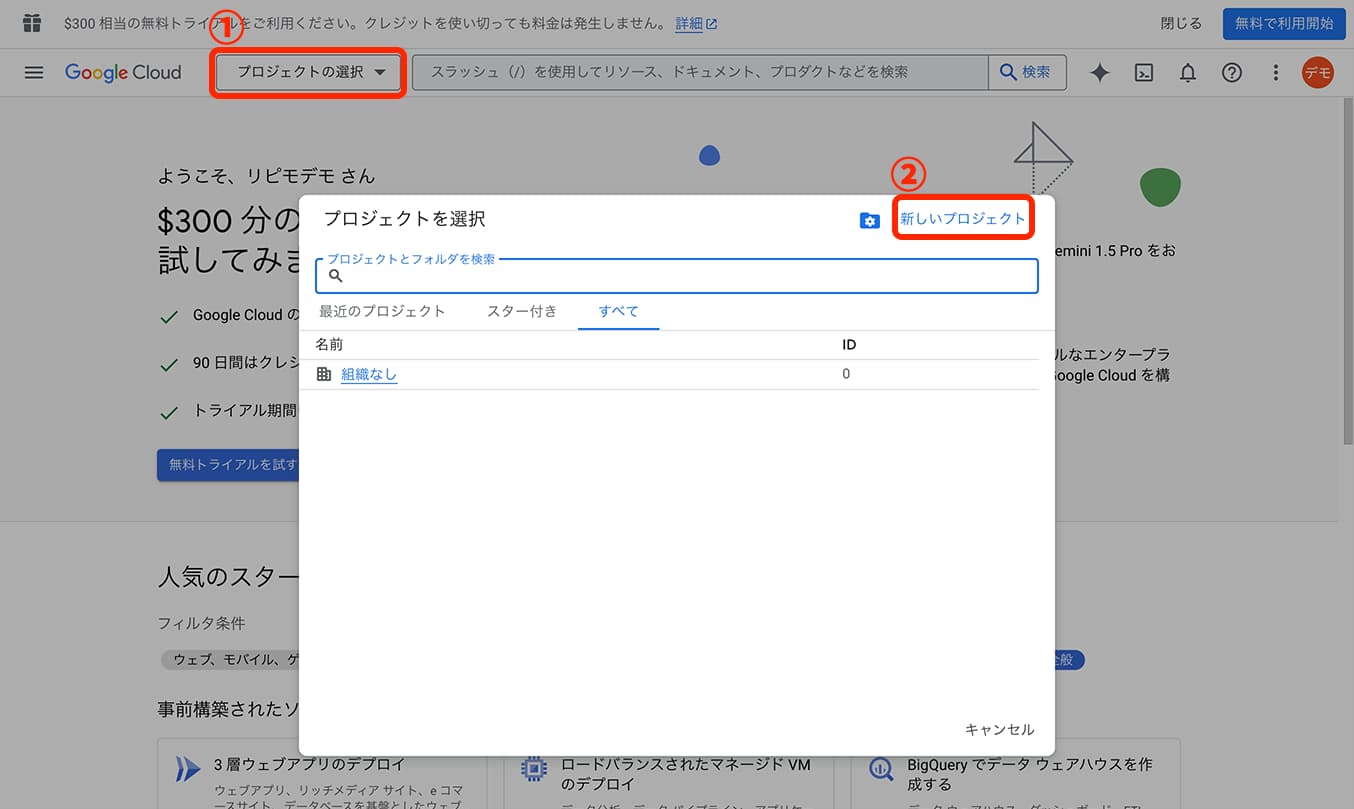
Task: Click the Google Cloud logo
Action: (x=123, y=72)
